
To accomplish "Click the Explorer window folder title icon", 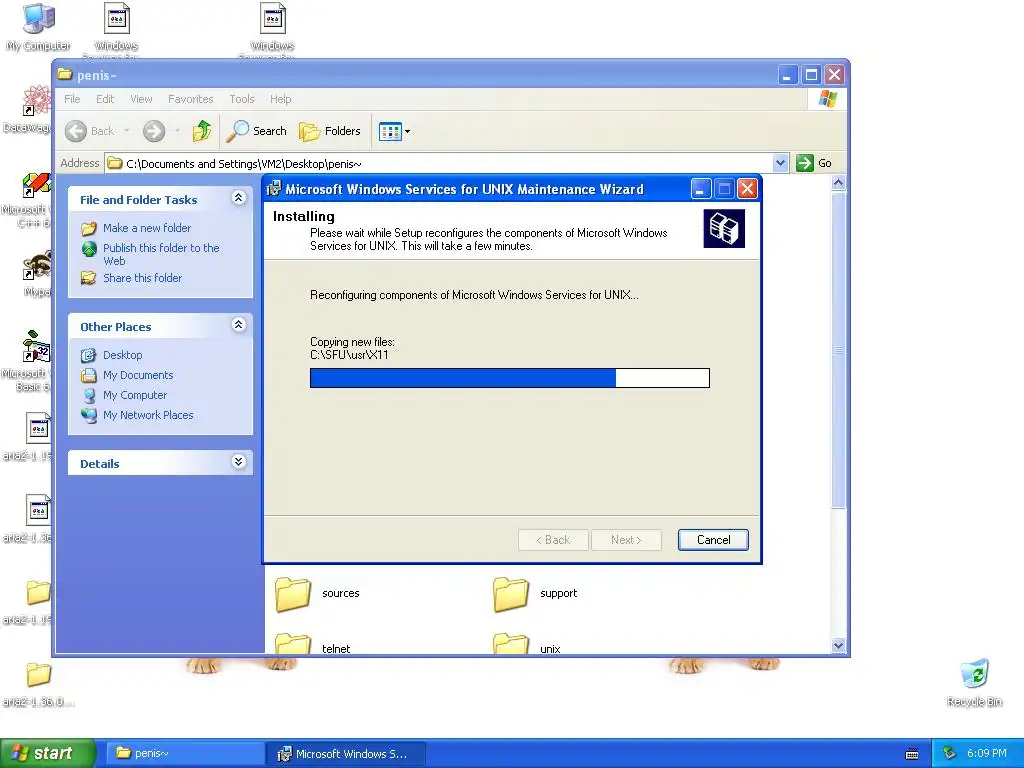I will pos(64,74).
